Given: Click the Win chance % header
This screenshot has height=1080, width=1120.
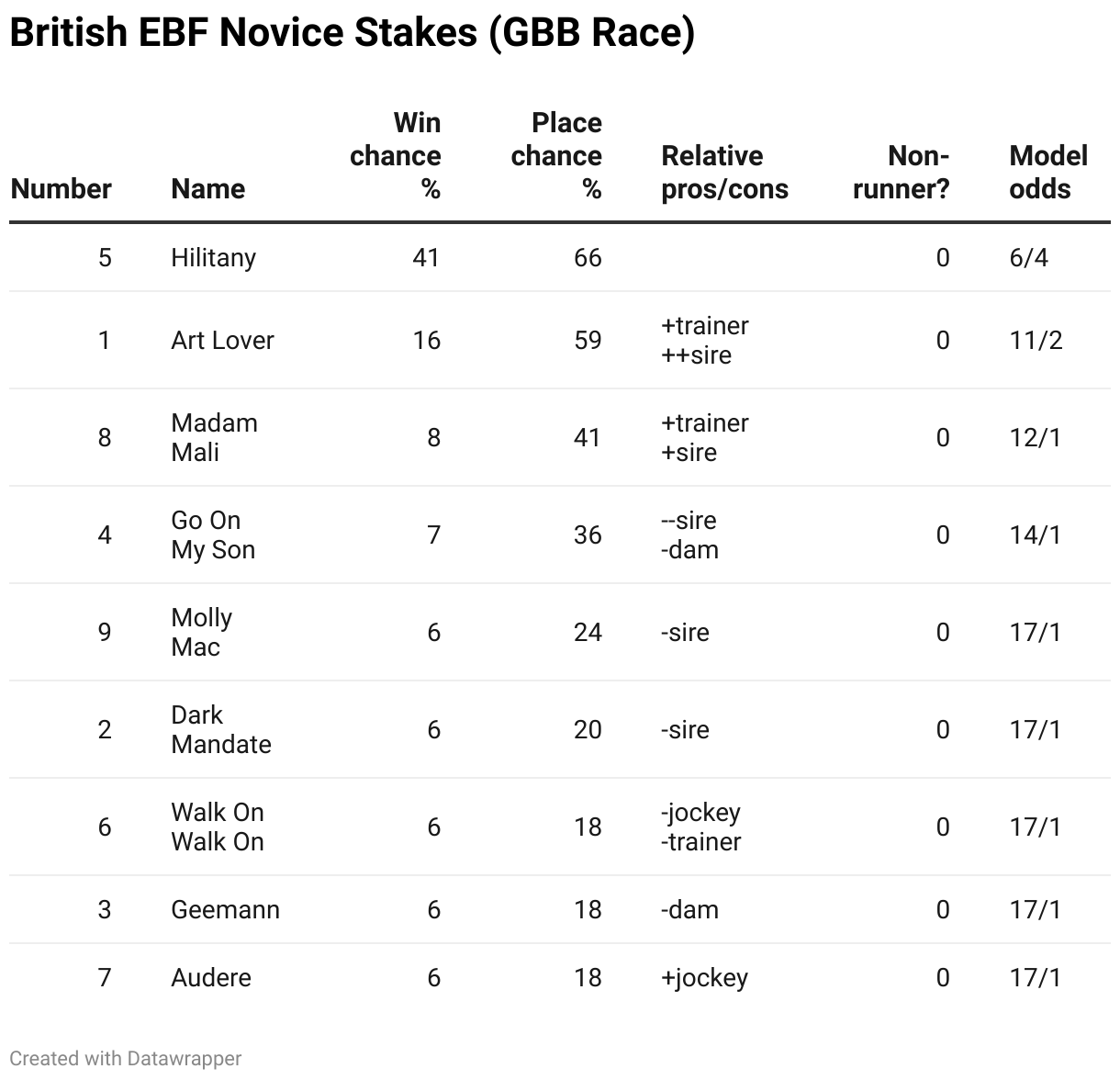Looking at the screenshot, I should pos(396,155).
